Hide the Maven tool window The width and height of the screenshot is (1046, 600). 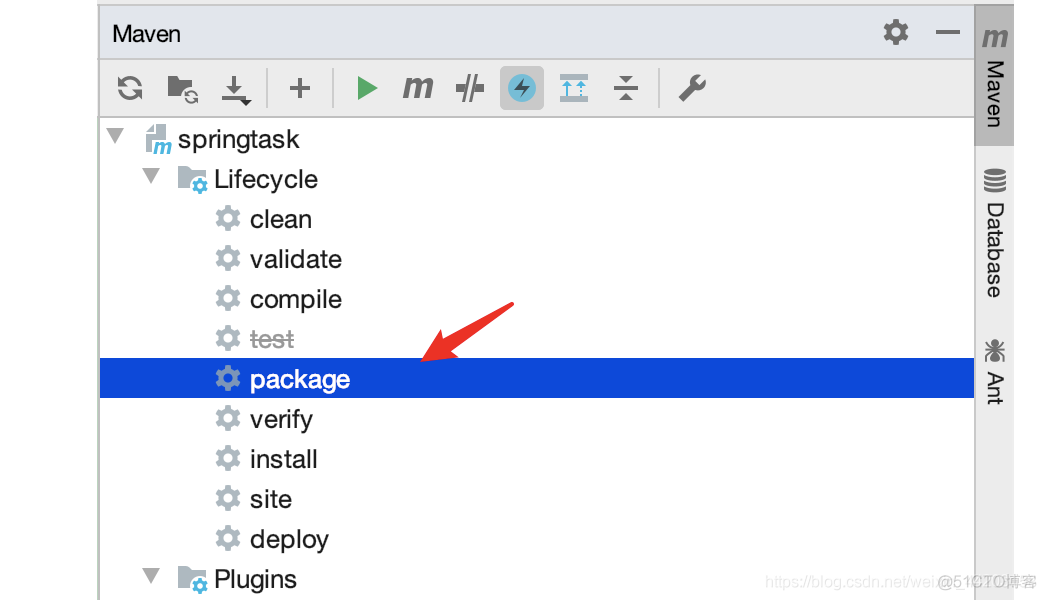pos(947,32)
